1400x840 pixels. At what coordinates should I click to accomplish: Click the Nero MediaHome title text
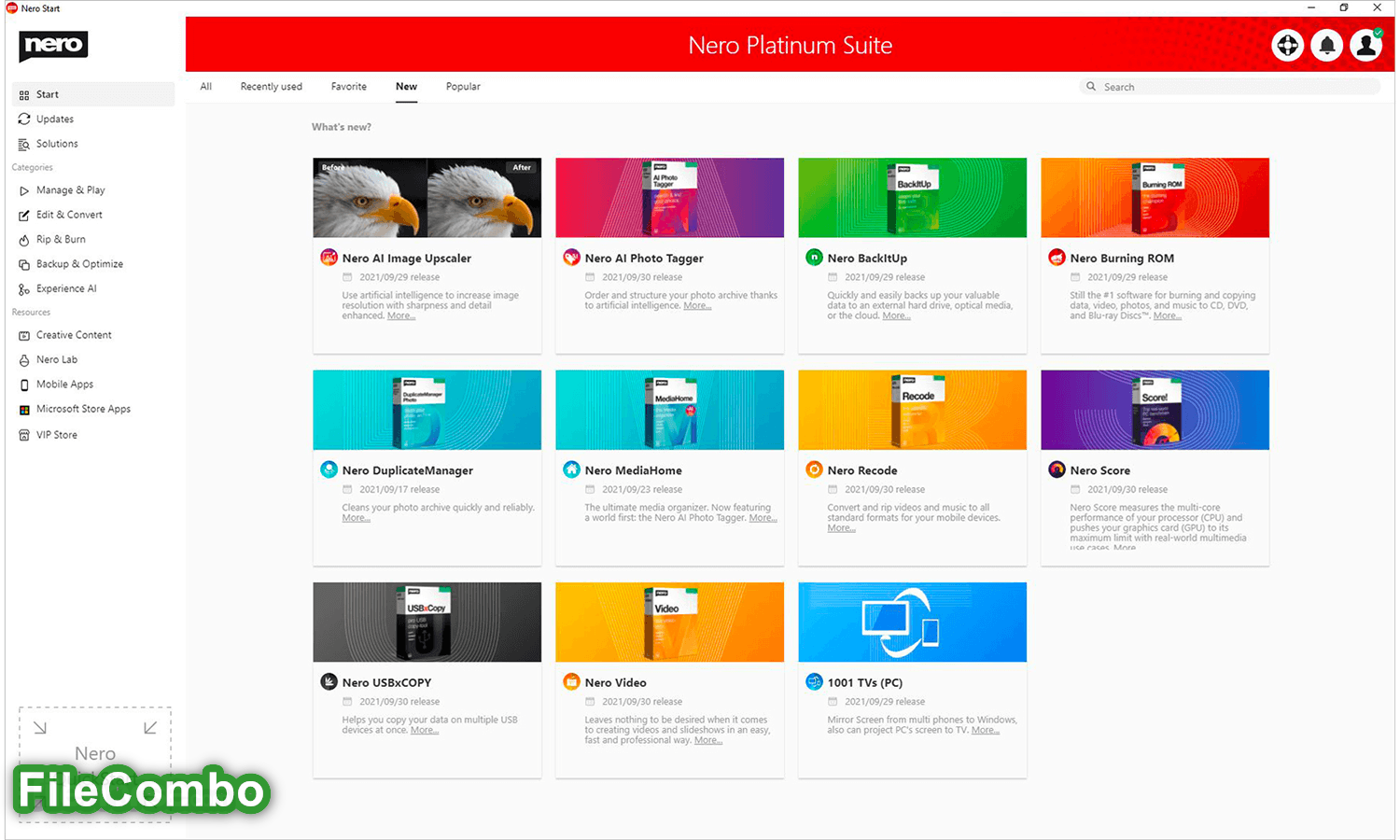click(x=633, y=470)
